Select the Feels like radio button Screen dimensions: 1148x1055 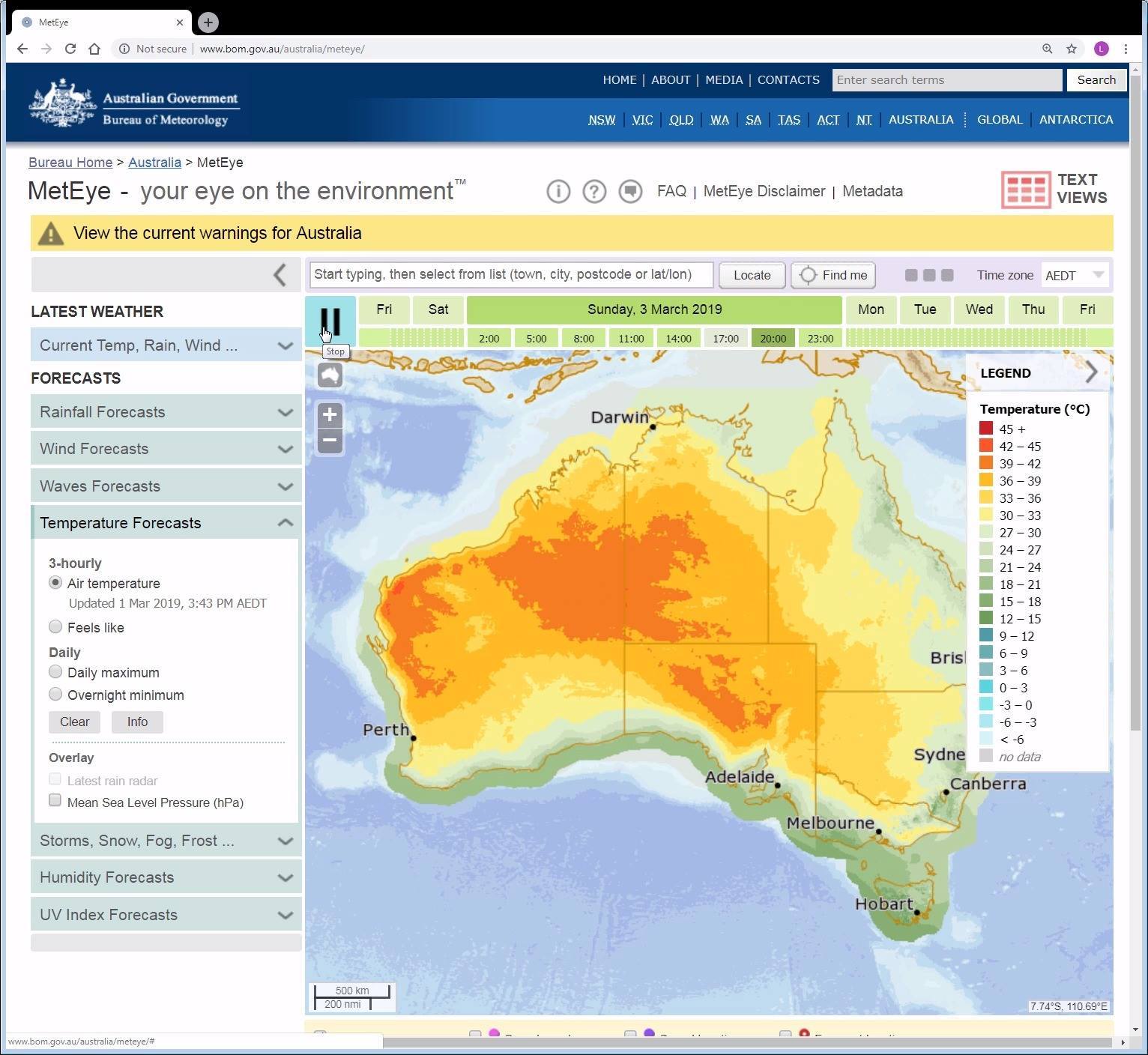[x=55, y=626]
